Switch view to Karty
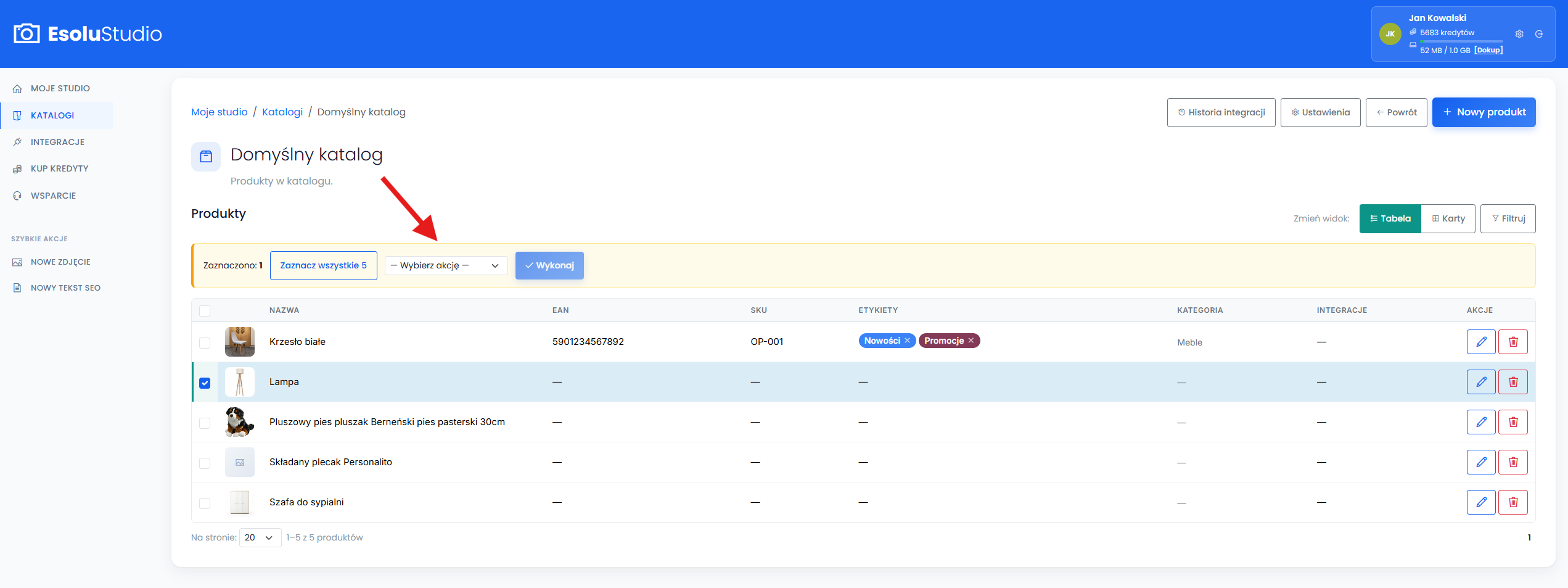Image resolution: width=1568 pixels, height=588 pixels. click(1448, 218)
